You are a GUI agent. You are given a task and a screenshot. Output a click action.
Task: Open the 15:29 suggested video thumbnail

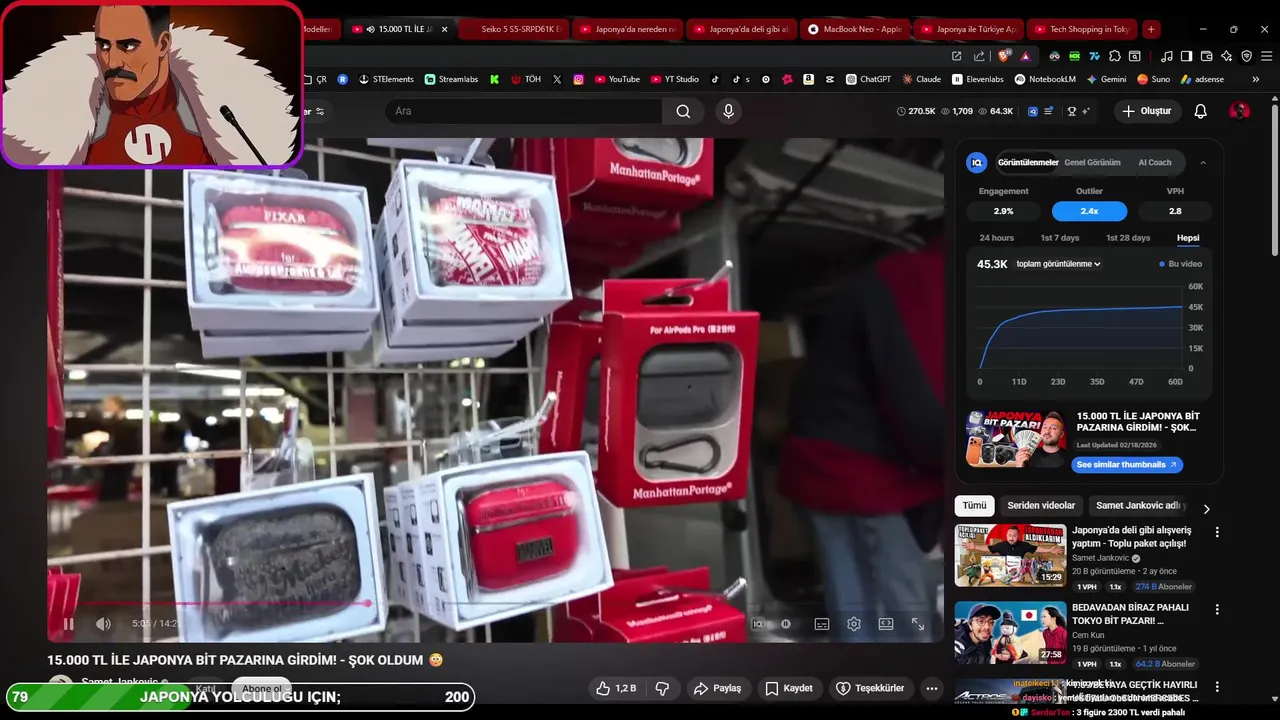(1010, 555)
